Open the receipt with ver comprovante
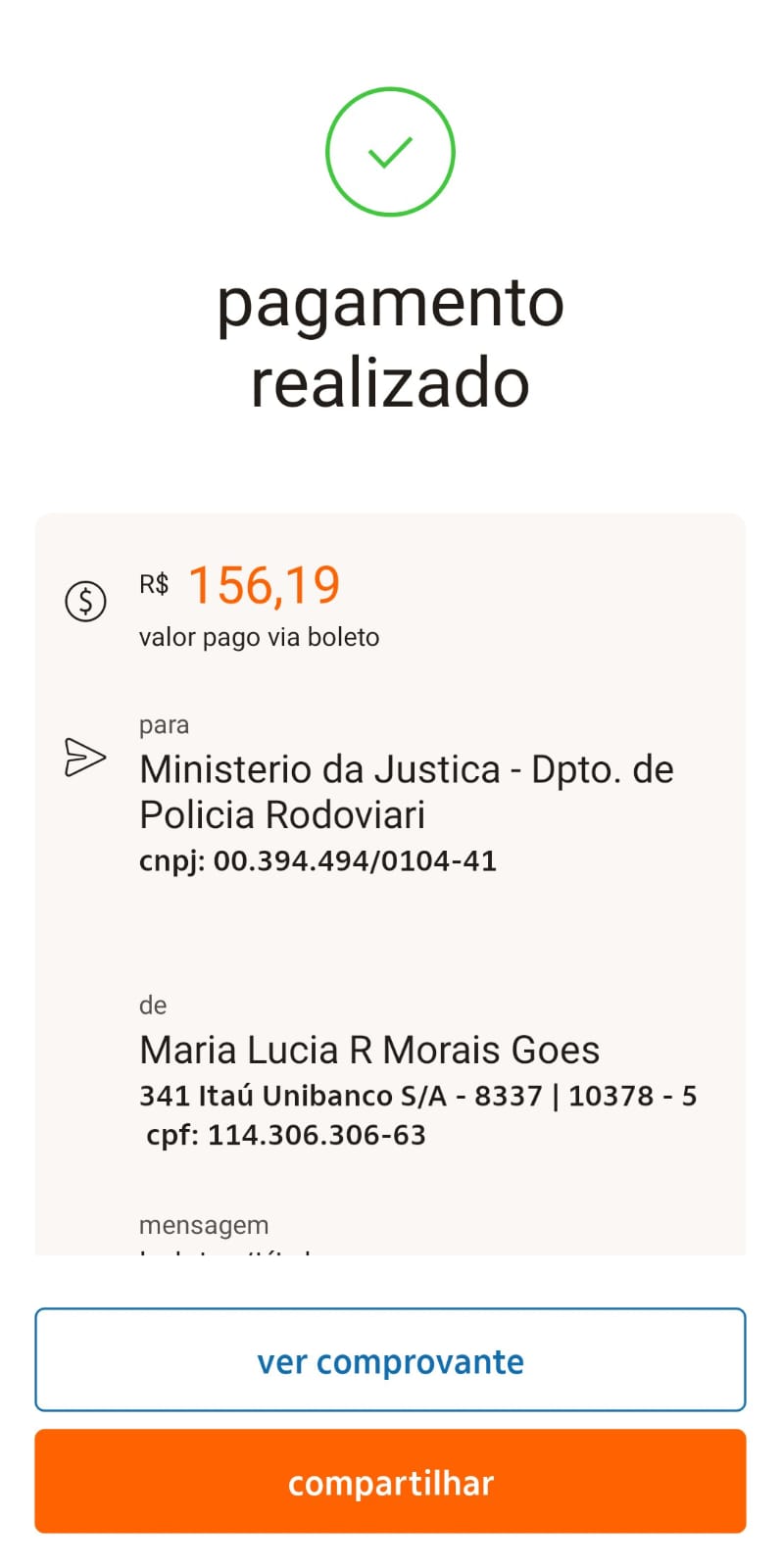Screen dimensions: 781x1568 click(x=390, y=1360)
